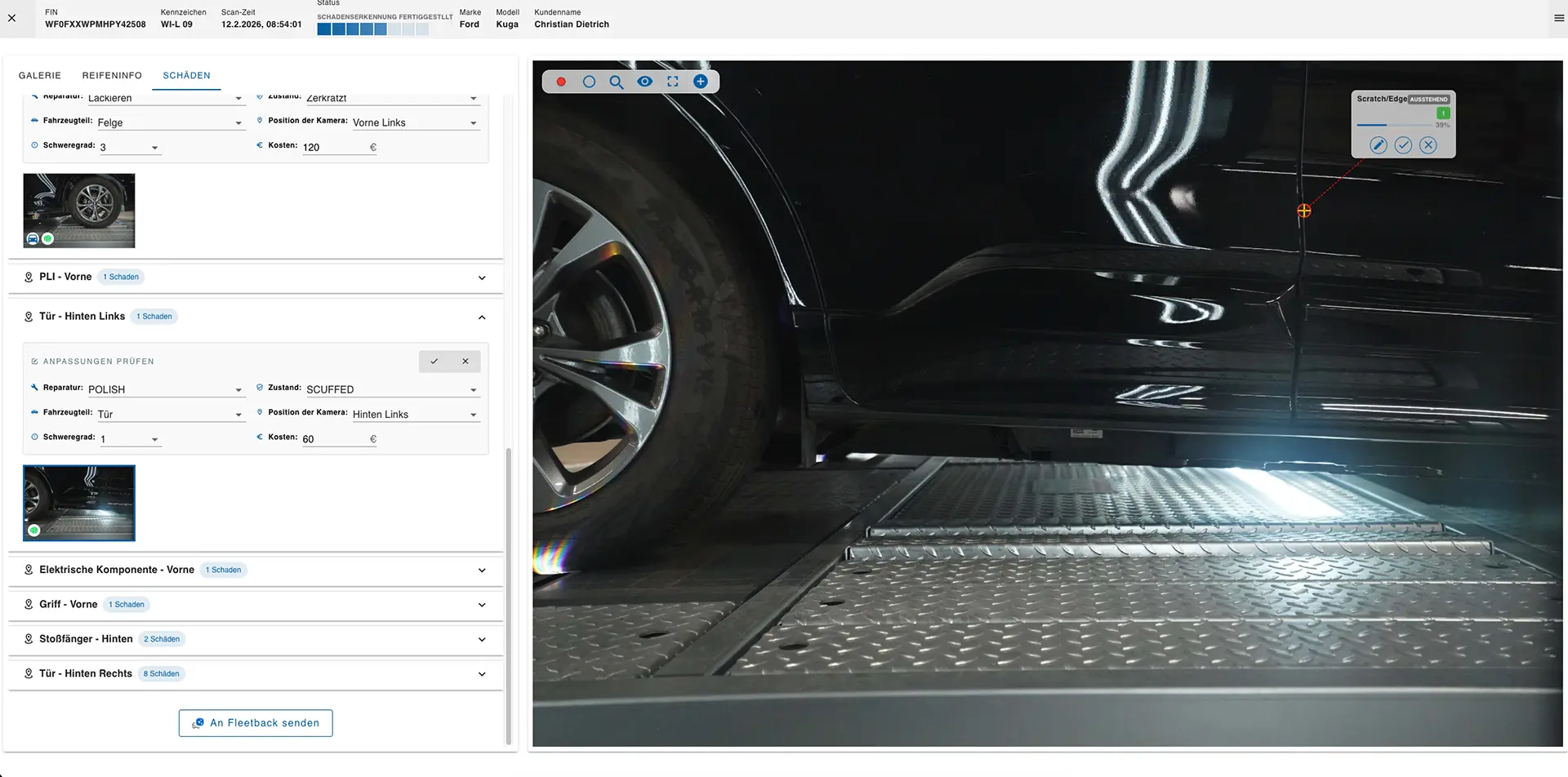Select the highlighted damage photo thumbnail
The width and height of the screenshot is (1568, 777).
78,503
